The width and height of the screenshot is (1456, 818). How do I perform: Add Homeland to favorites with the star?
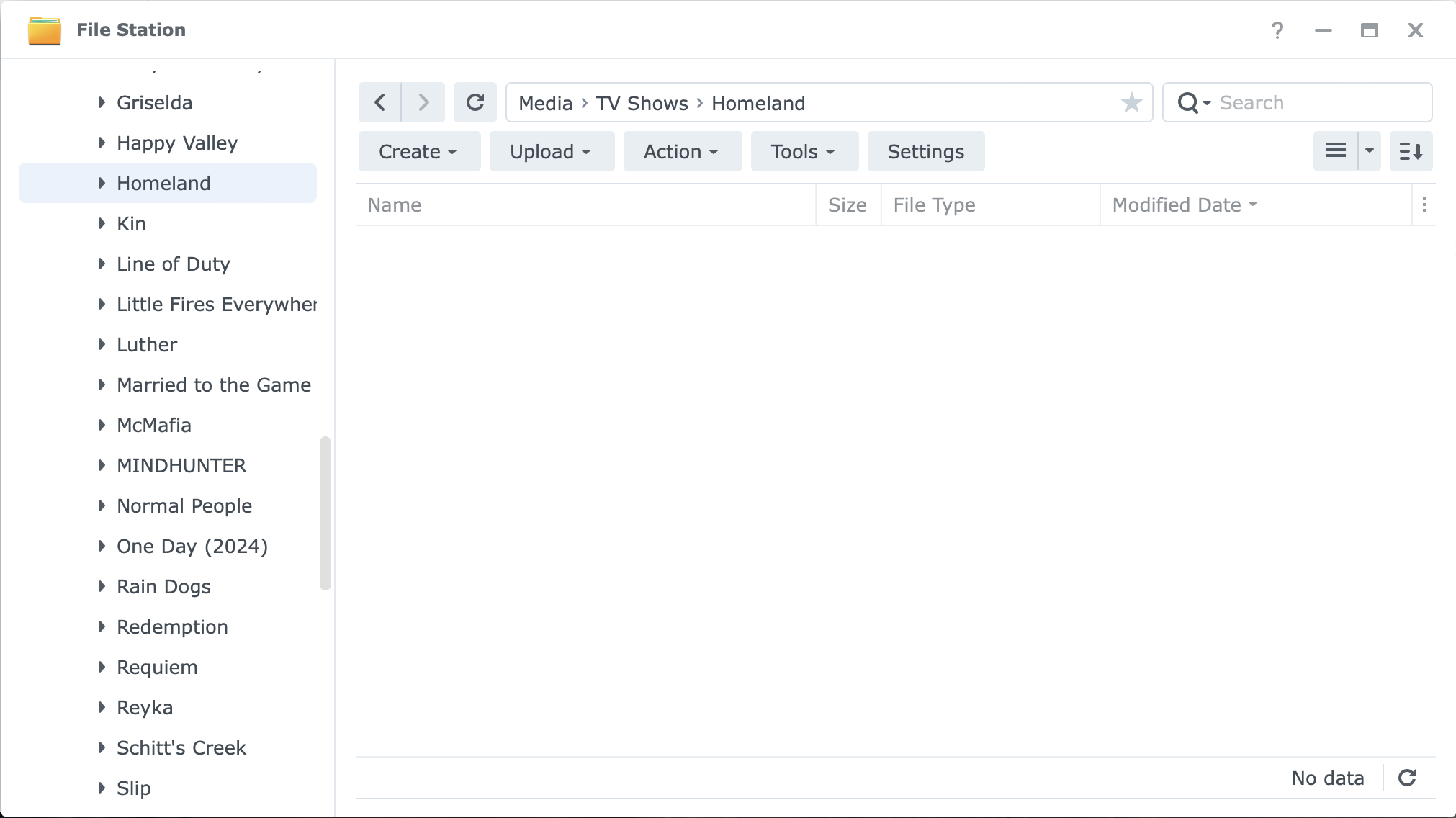pyautogui.click(x=1131, y=103)
